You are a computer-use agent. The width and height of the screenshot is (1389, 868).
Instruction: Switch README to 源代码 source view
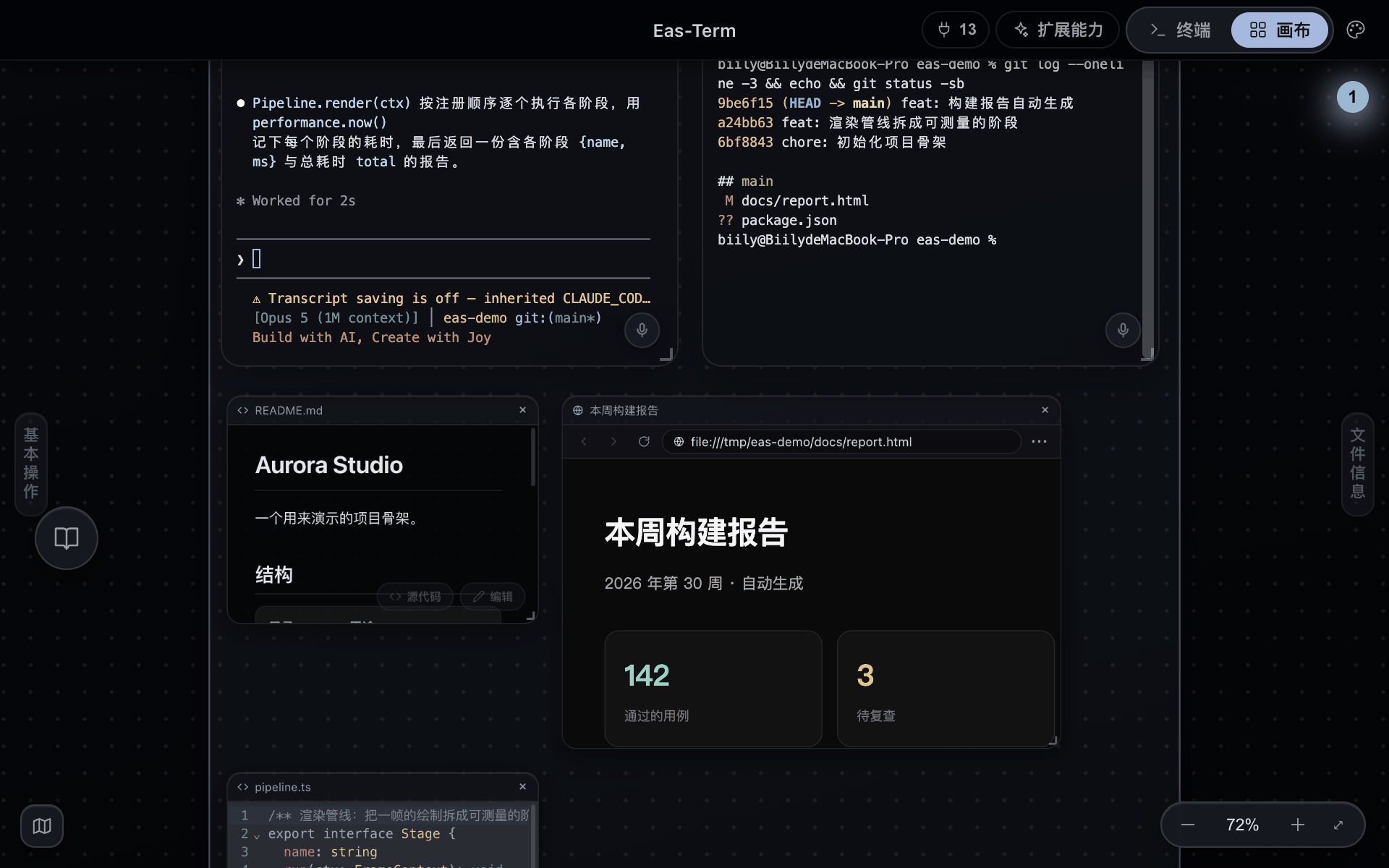415,597
